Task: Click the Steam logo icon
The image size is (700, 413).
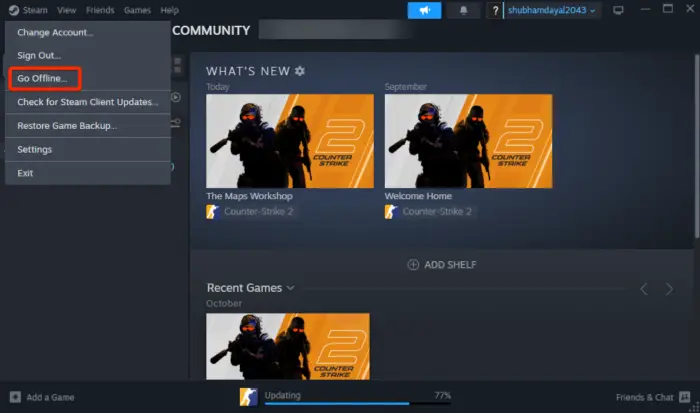Action: pos(14,10)
